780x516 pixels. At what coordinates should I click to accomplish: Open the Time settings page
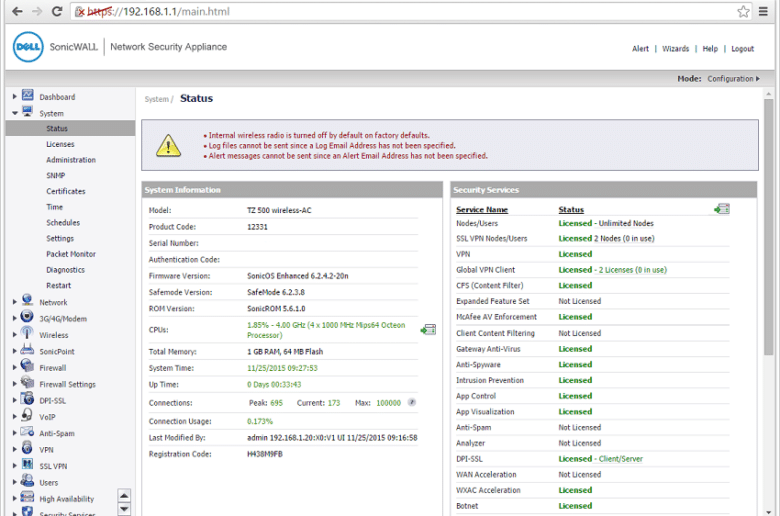pyautogui.click(x=55, y=207)
